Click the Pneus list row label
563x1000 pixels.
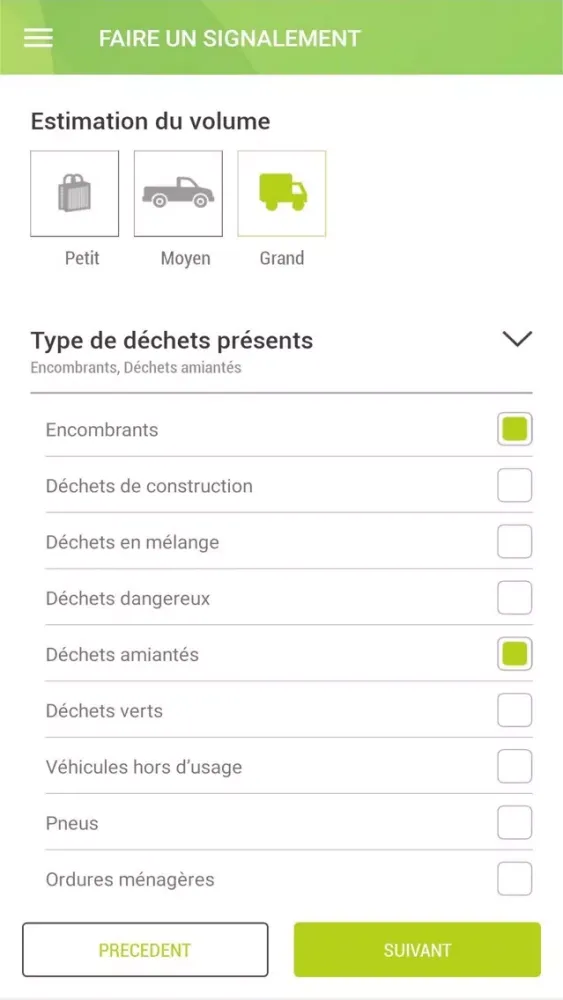72,823
